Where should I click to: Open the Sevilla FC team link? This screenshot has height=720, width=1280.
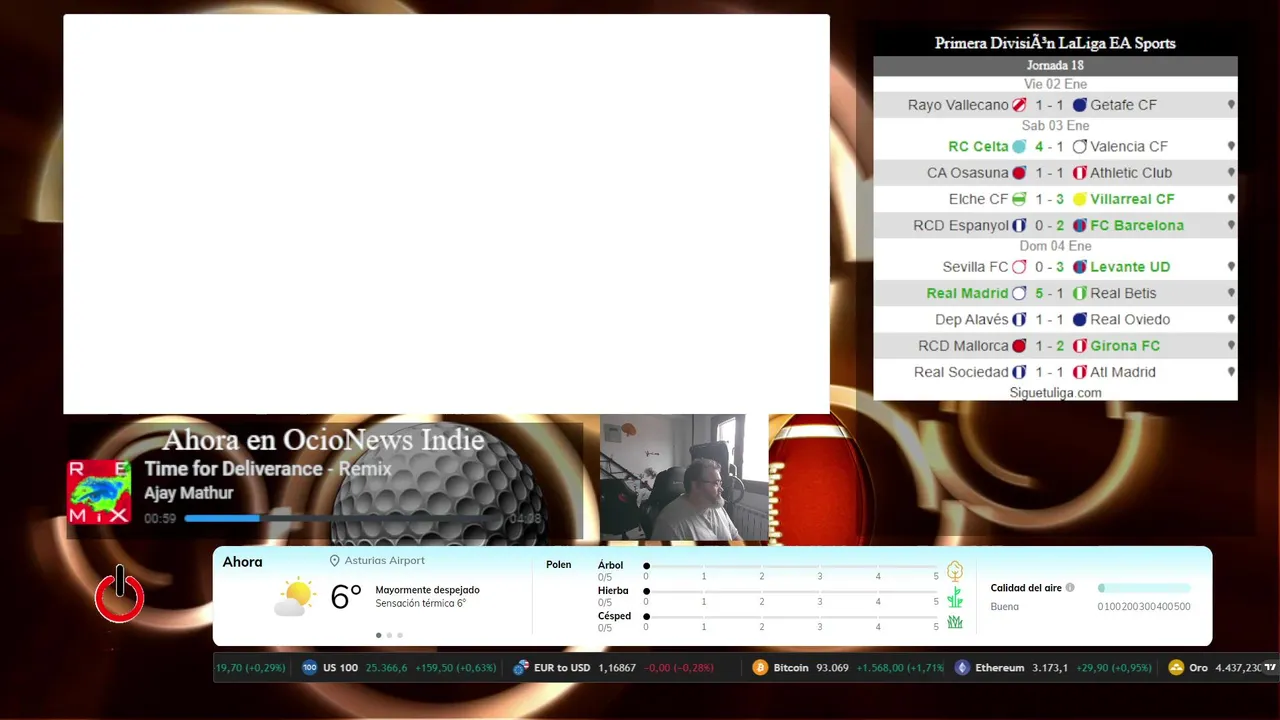(975, 267)
